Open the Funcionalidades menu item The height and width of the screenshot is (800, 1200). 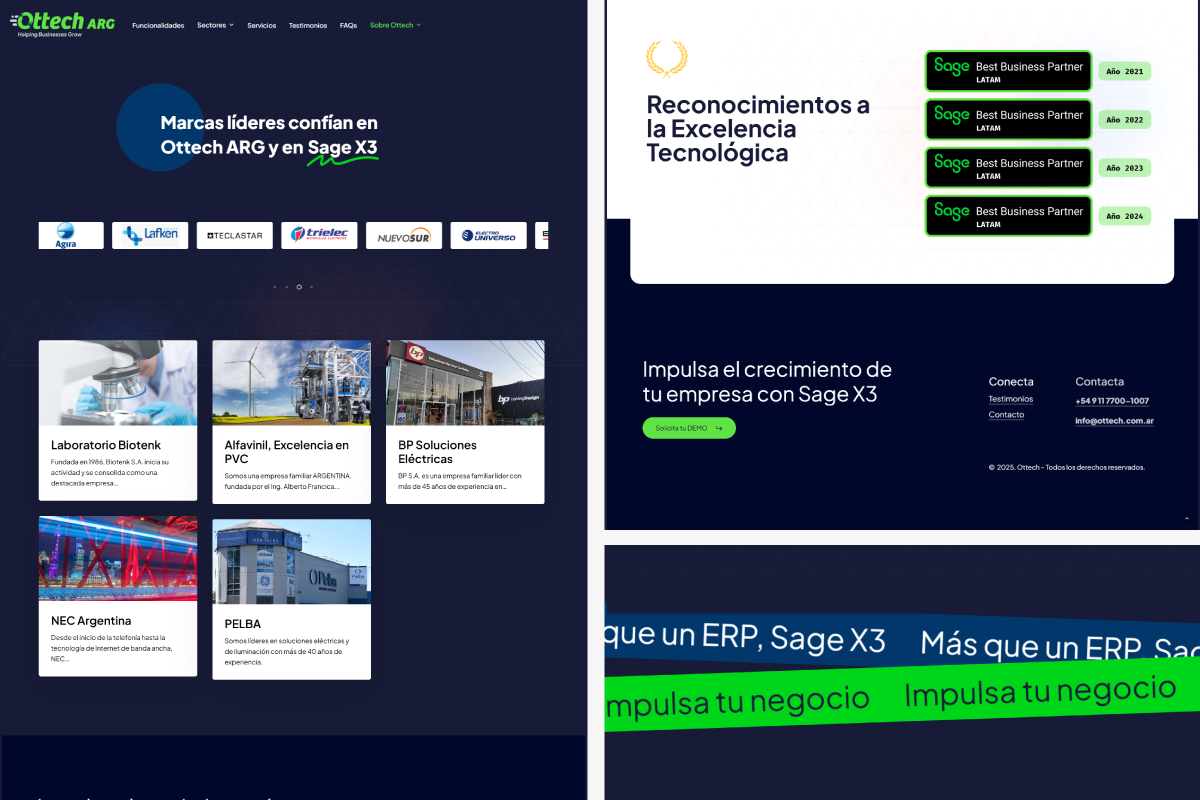(158, 25)
